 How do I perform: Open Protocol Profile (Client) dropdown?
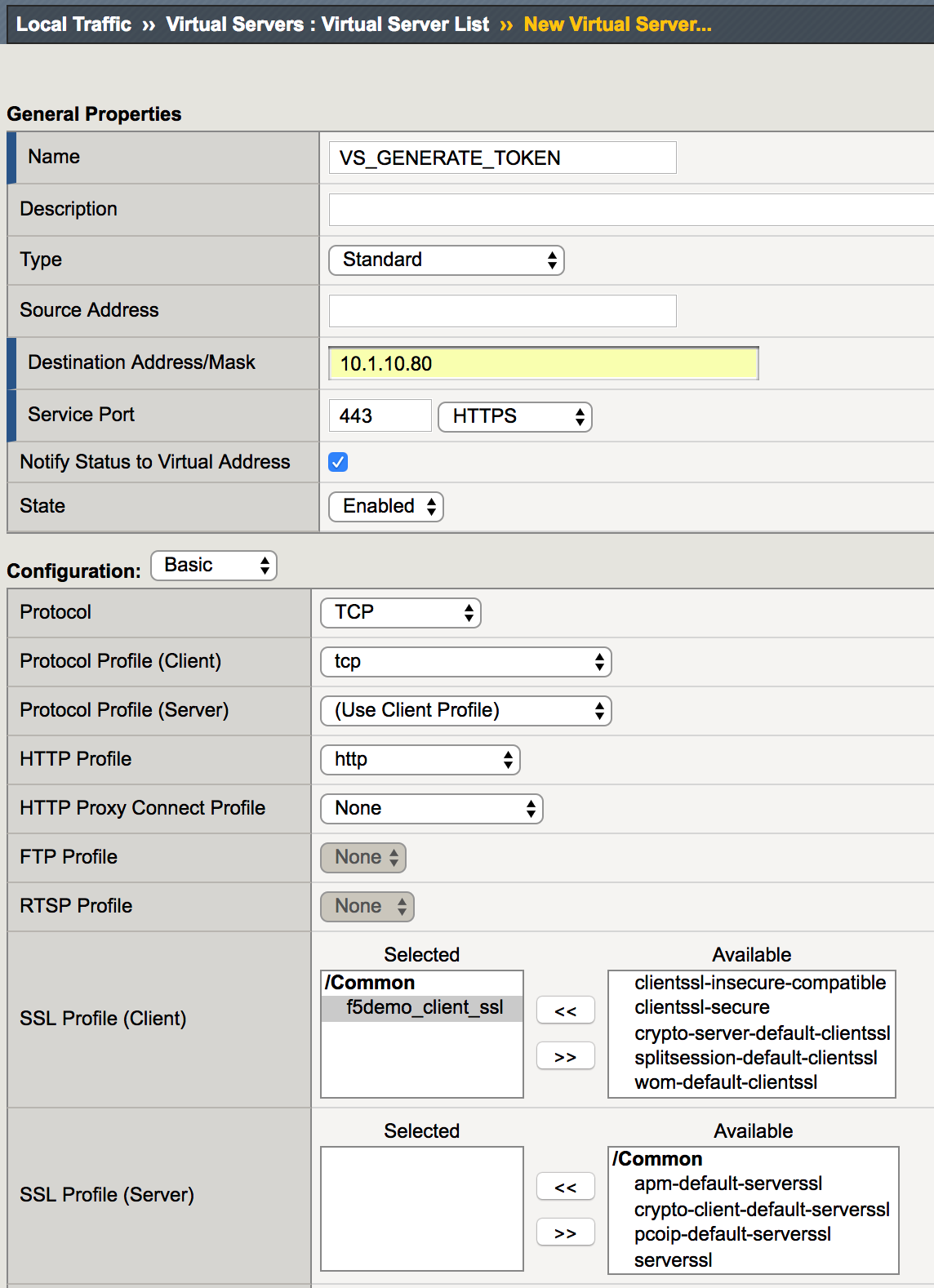pyautogui.click(x=465, y=662)
